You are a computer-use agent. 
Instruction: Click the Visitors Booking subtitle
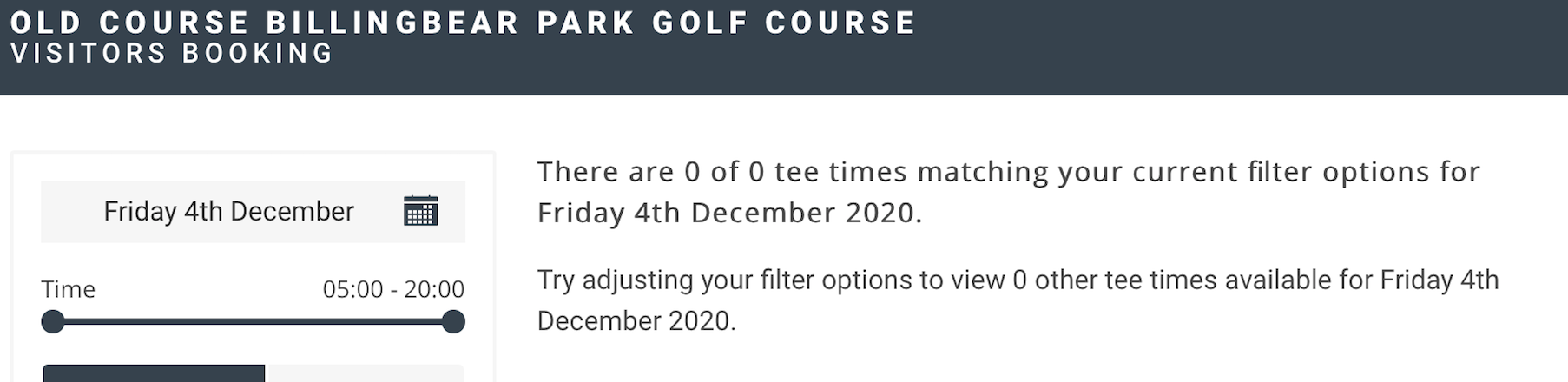point(172,53)
